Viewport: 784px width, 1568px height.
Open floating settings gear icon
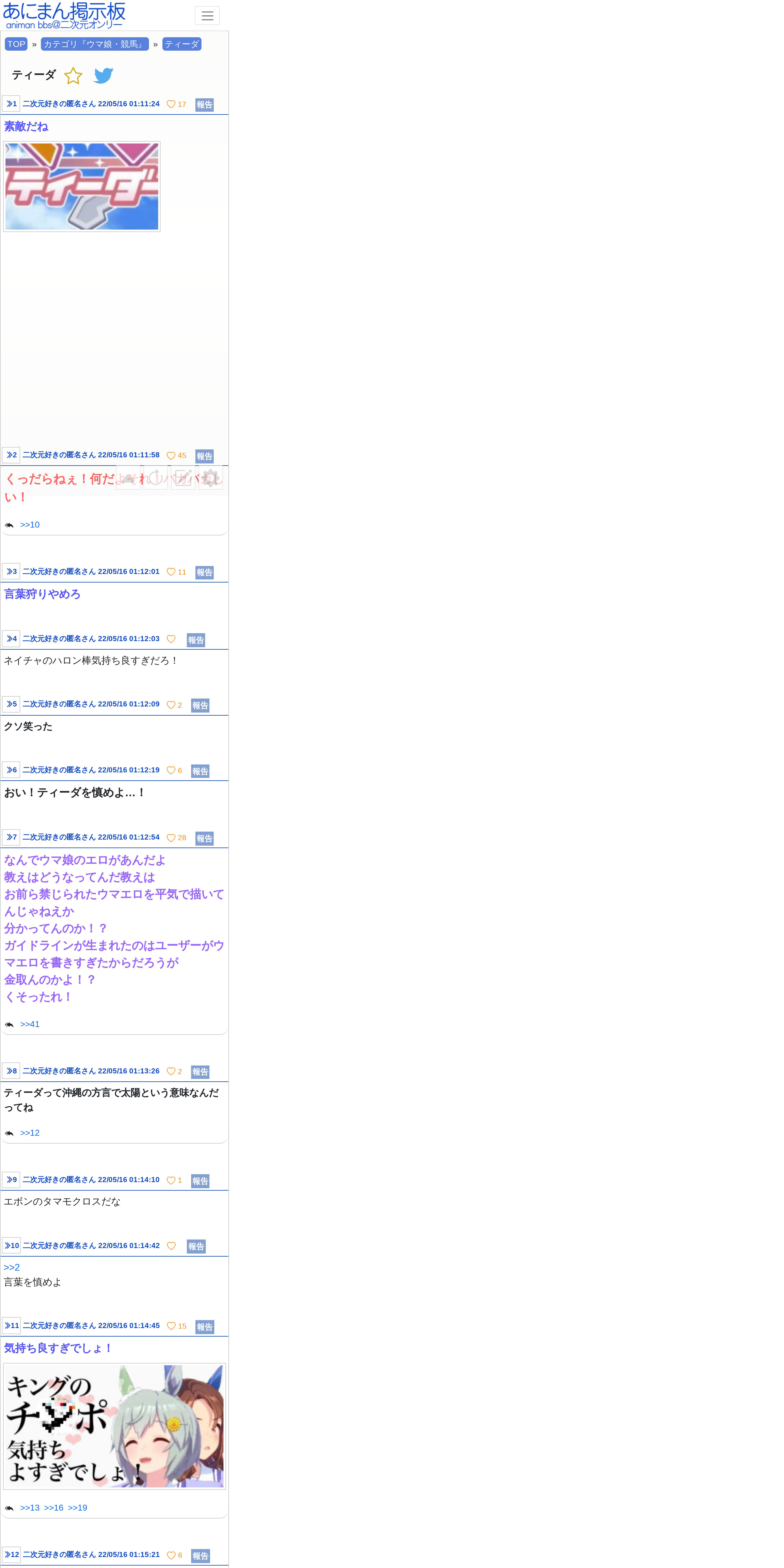[211, 478]
